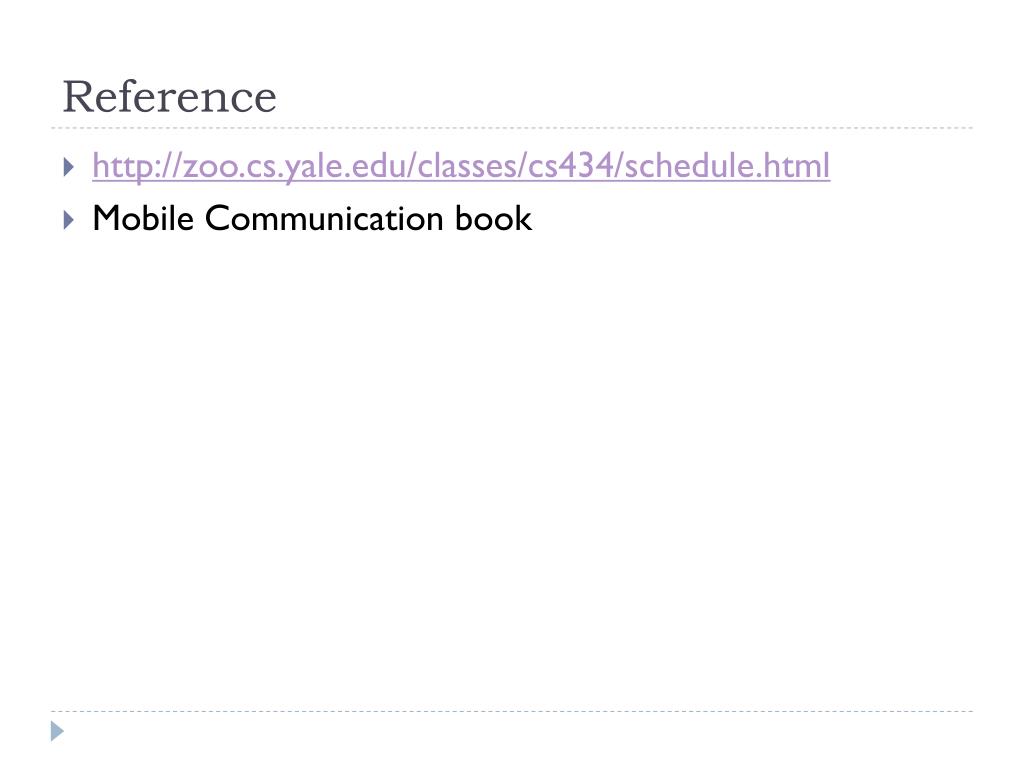This screenshot has width=1024, height=768.
Task: Click the schedule.html portion of the link
Action: (727, 166)
